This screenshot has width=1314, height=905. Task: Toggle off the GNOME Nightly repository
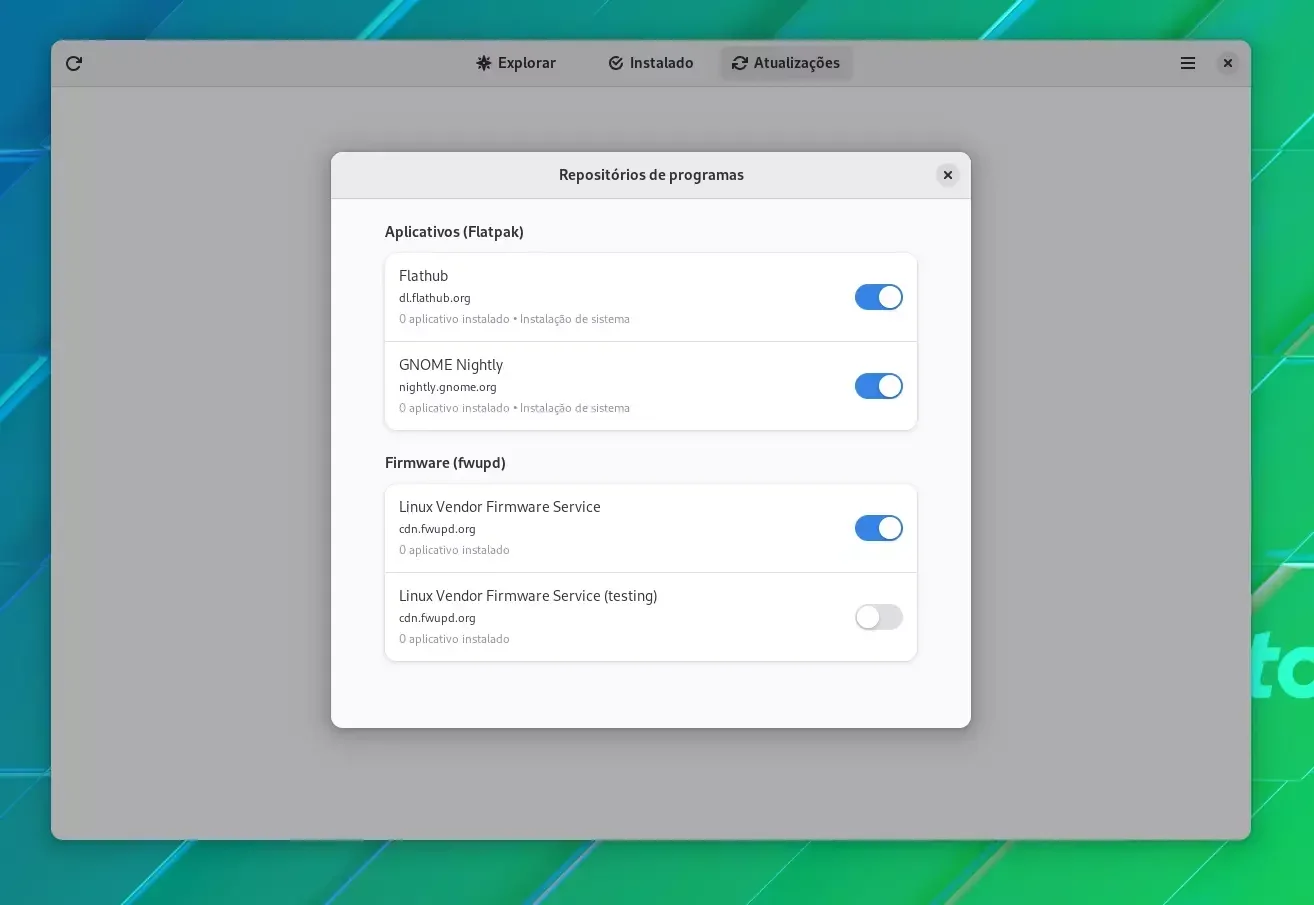click(x=879, y=386)
